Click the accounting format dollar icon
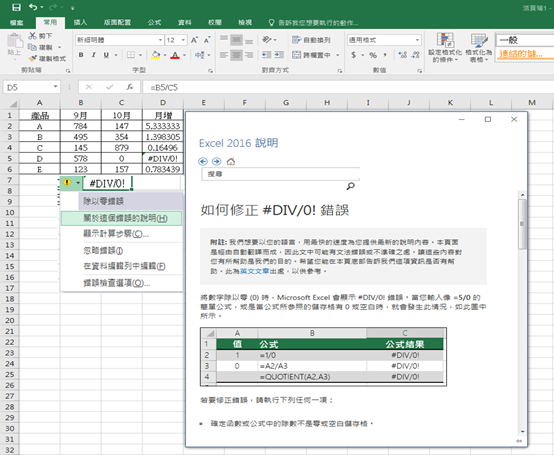Image resolution: width=554 pixels, height=455 pixels. pos(353,55)
